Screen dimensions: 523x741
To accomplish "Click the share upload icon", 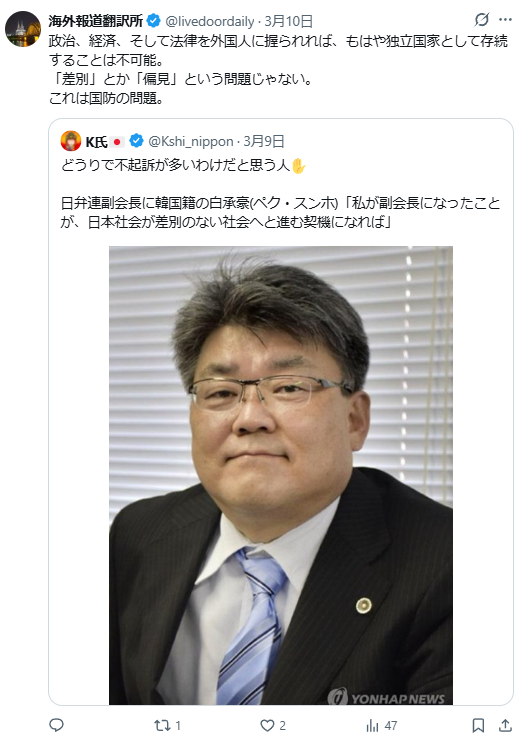I will 506,725.
